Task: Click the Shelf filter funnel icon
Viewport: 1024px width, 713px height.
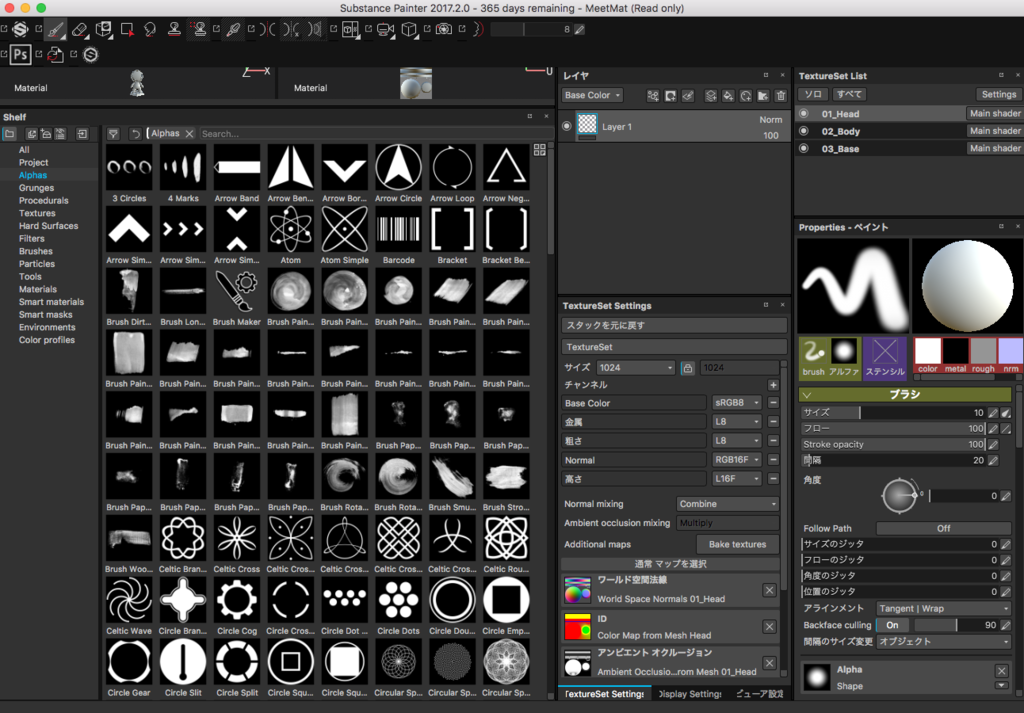Action: tap(114, 134)
